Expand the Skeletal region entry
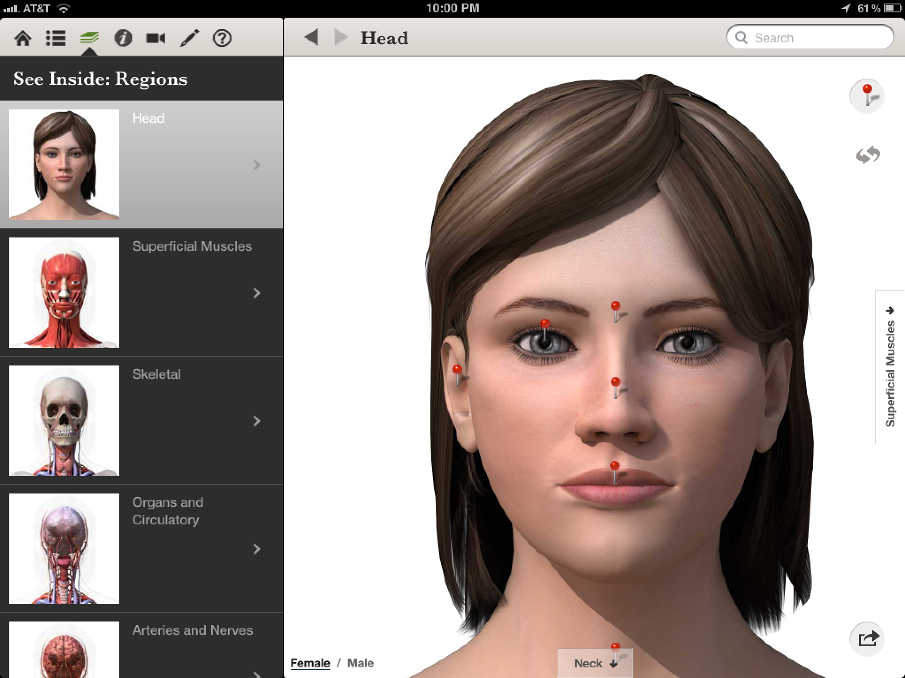The image size is (905, 678). coord(257,420)
